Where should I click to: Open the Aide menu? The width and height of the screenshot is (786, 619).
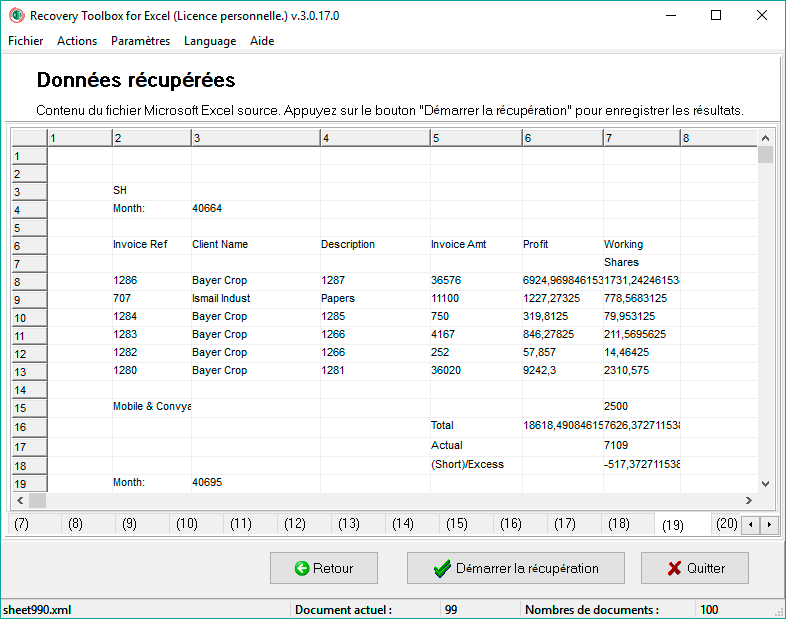coord(262,41)
